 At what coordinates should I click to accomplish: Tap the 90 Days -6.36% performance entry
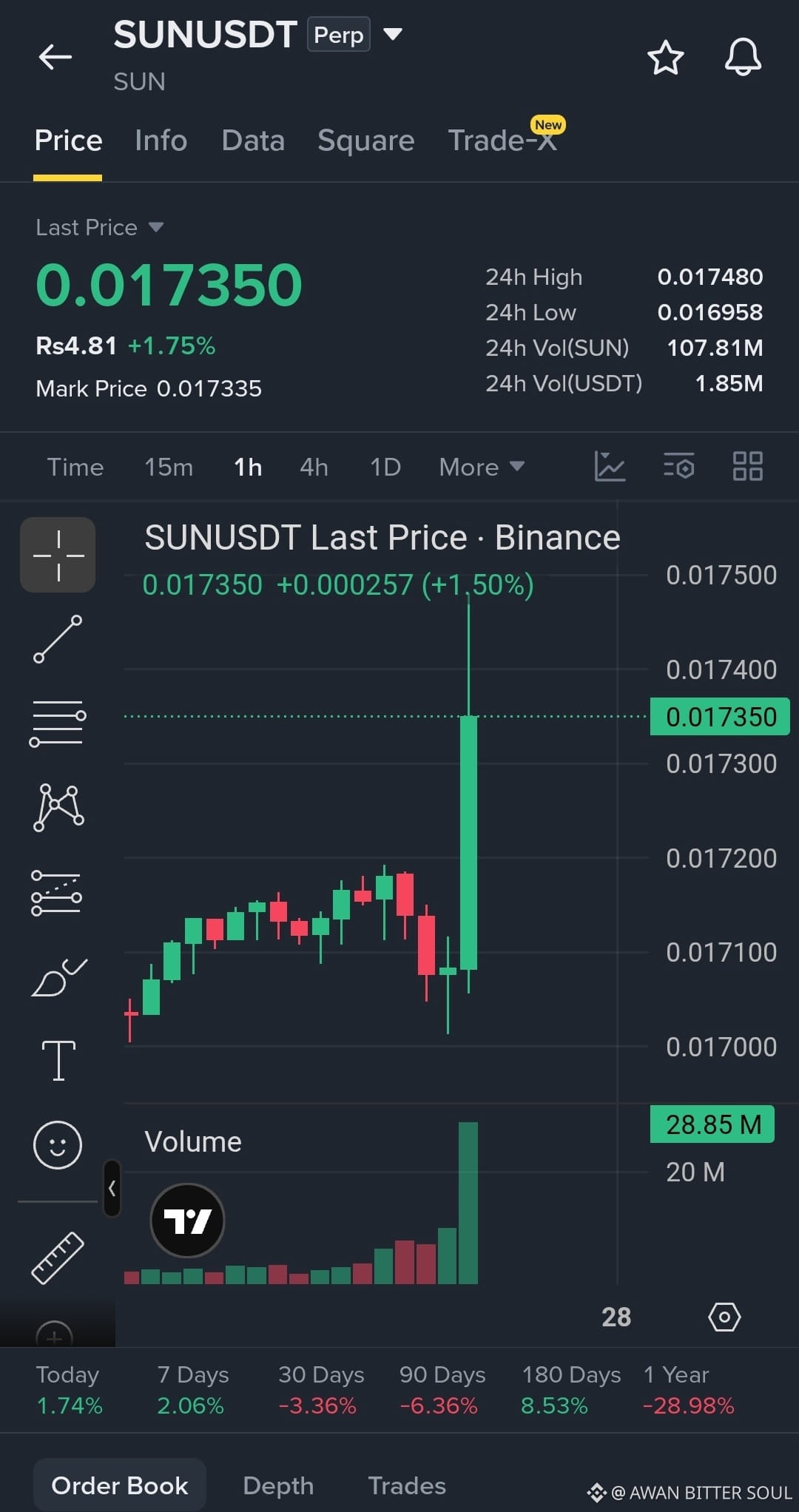pyautogui.click(x=442, y=1390)
